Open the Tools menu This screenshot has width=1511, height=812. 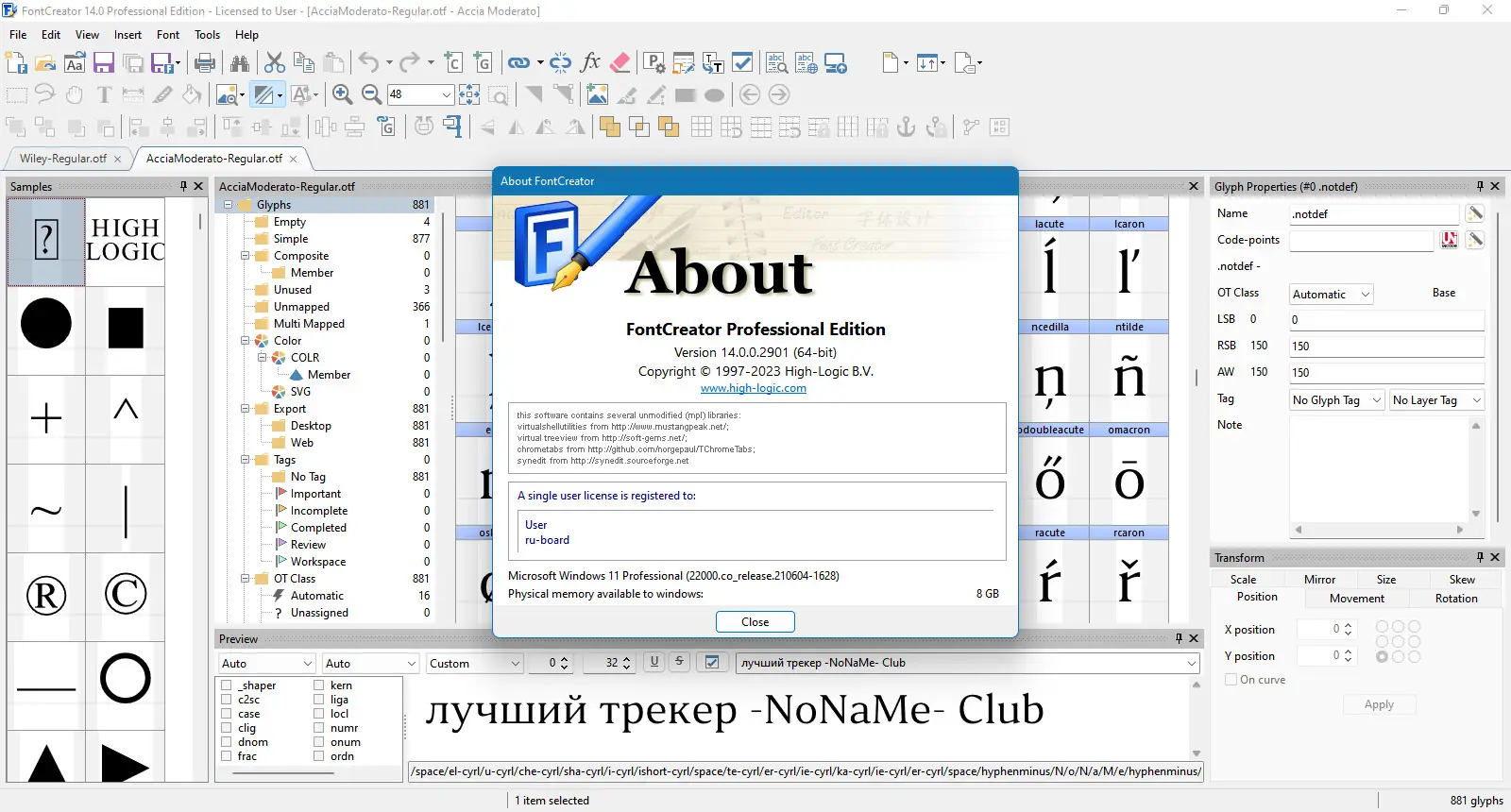207,35
